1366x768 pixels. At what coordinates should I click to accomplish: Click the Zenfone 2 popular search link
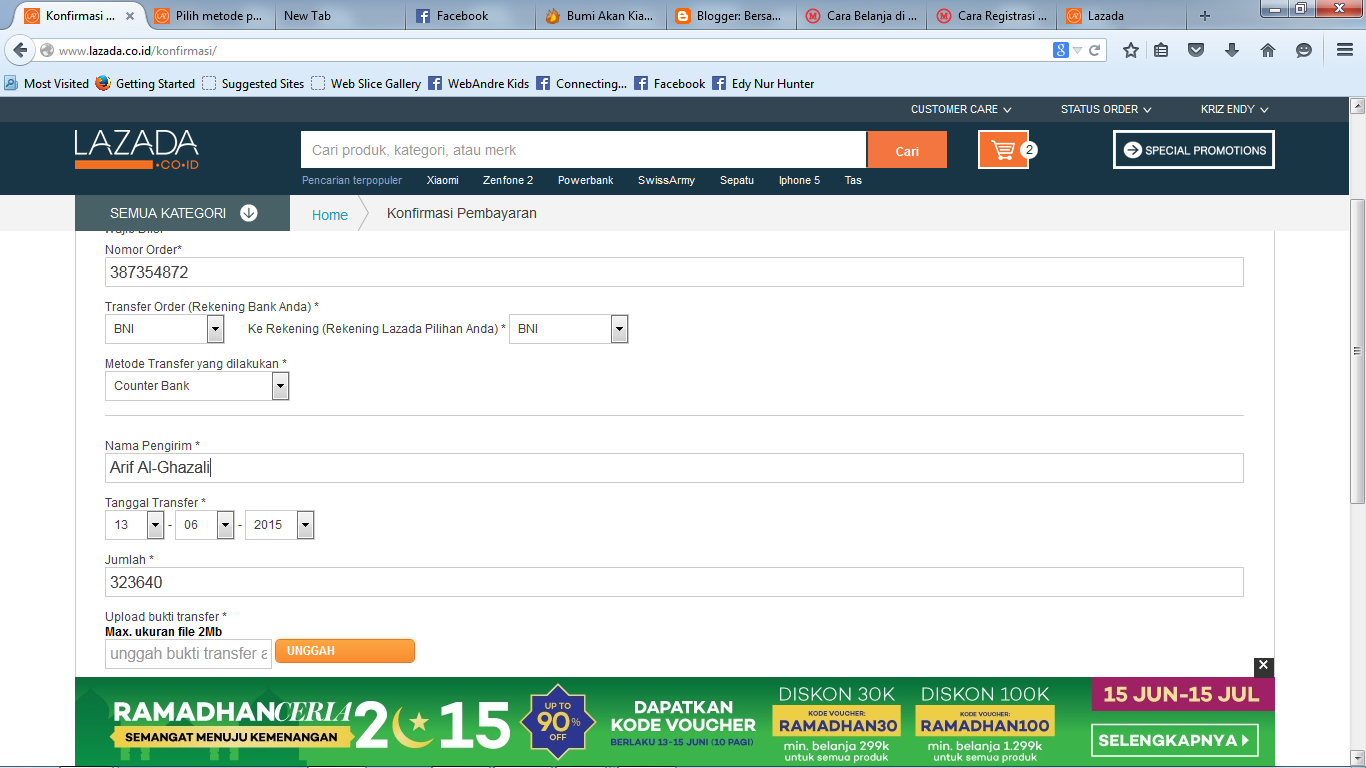(x=508, y=180)
